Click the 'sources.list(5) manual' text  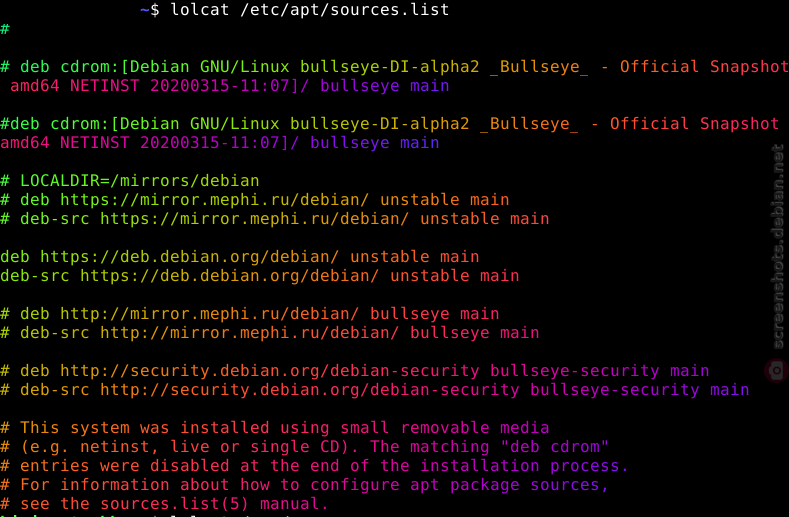(x=209, y=504)
